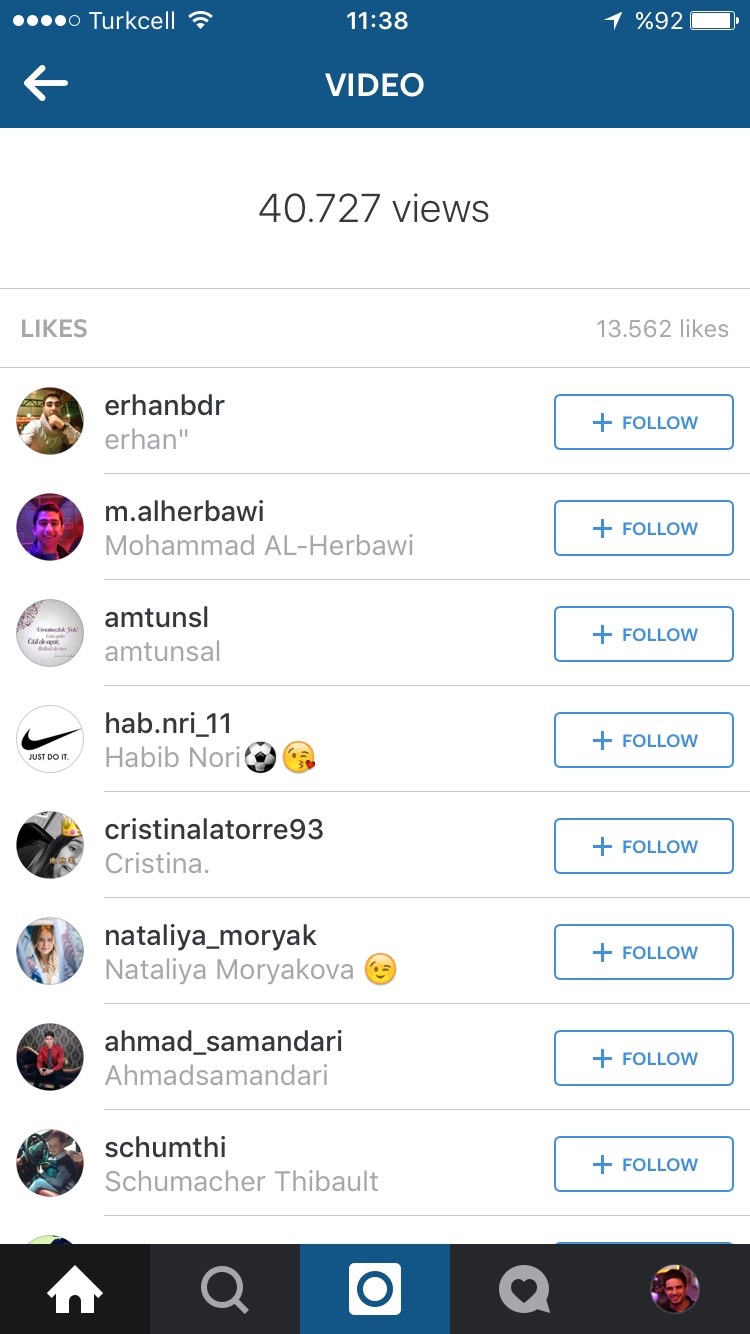Screen dimensions: 750x1334
Task: Open Nike logo avatar of hab.nri_11
Action: point(50,739)
